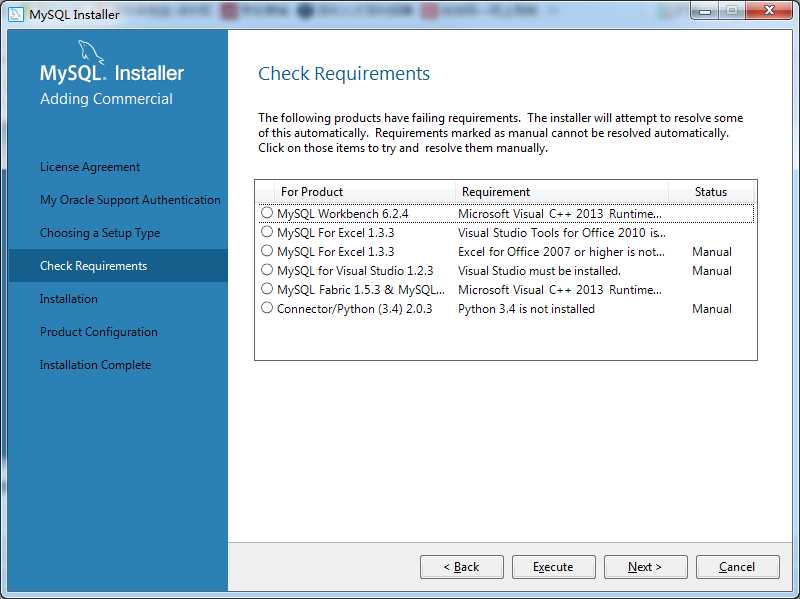Click Manual status for MySQL for Visual Studio
This screenshot has height=599, width=800.
tap(712, 271)
